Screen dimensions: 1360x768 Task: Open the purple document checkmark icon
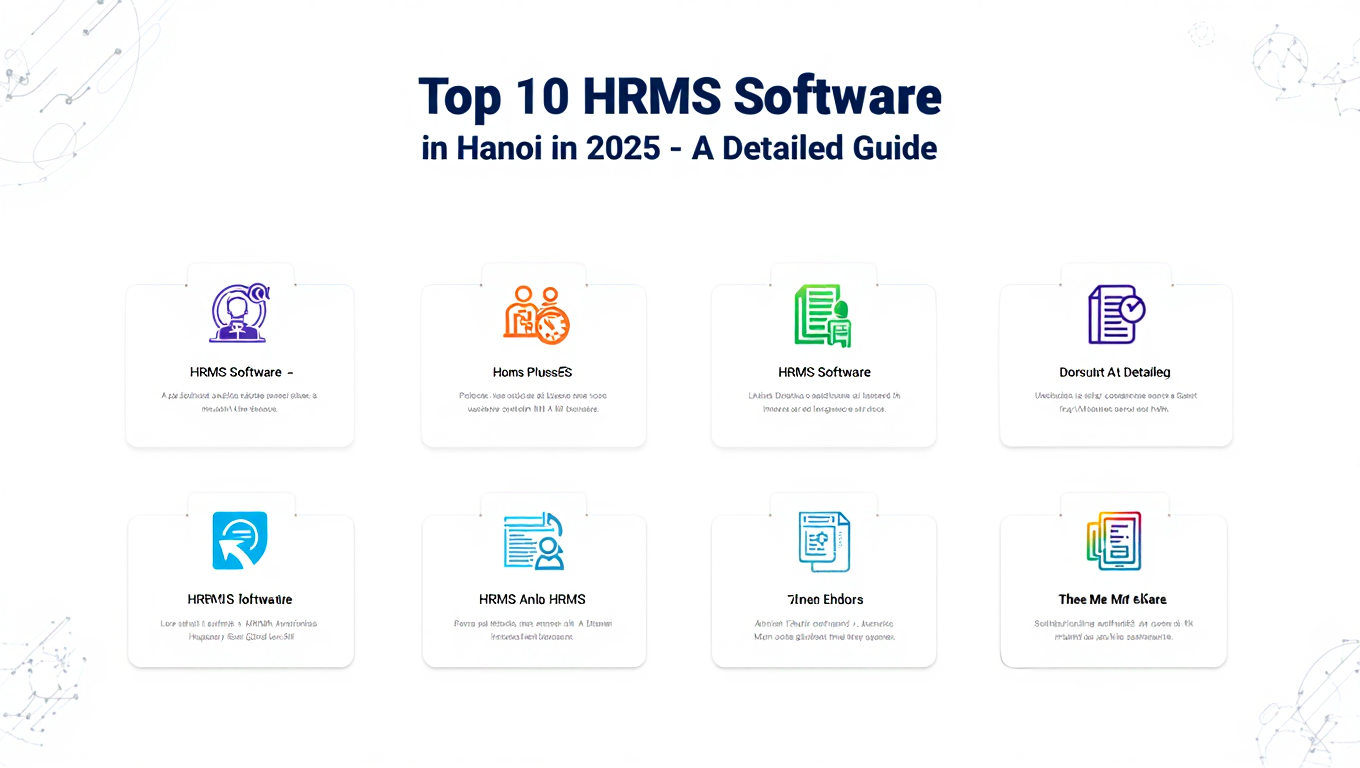click(x=1115, y=314)
